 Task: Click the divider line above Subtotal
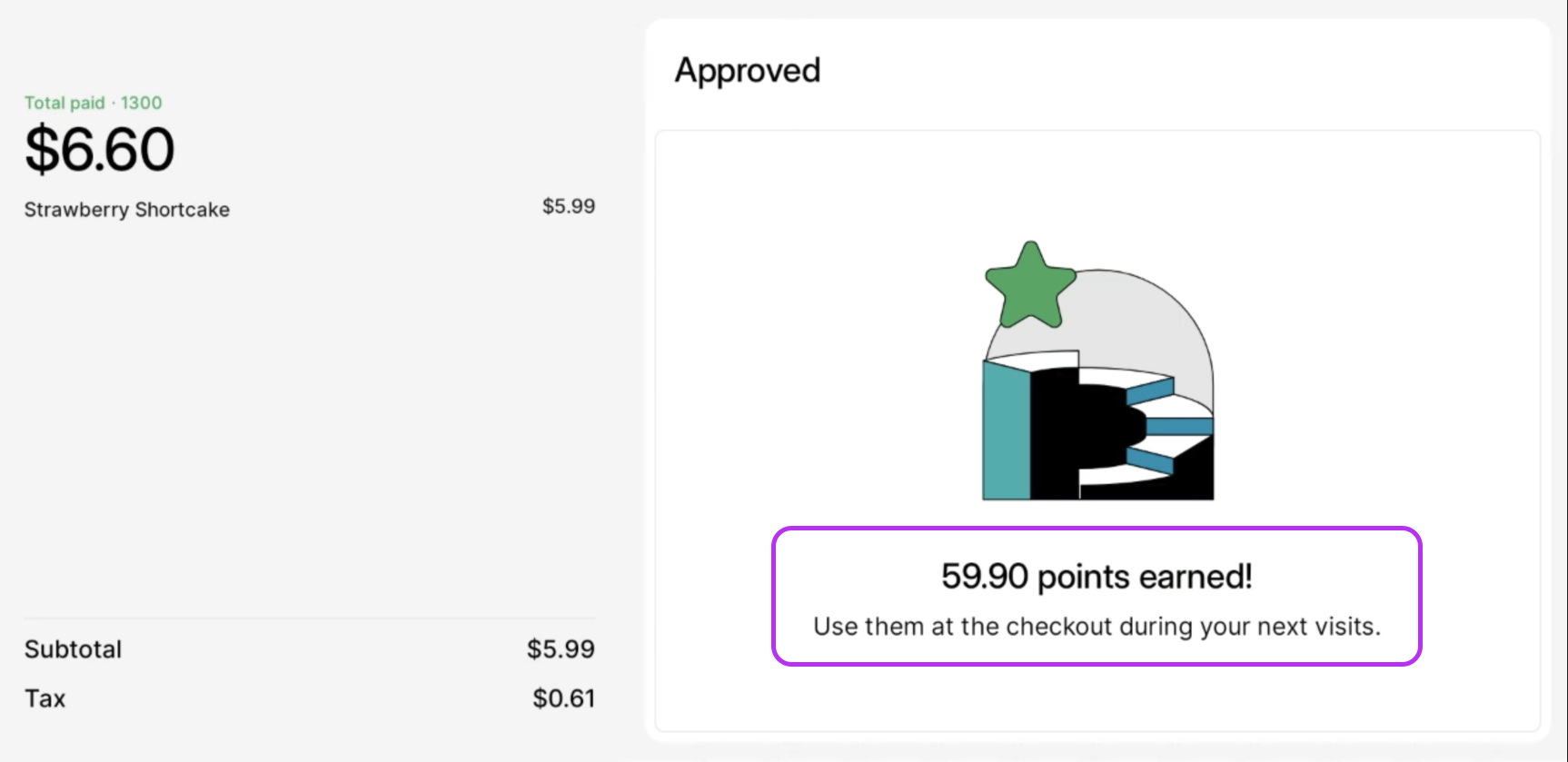tap(310, 619)
